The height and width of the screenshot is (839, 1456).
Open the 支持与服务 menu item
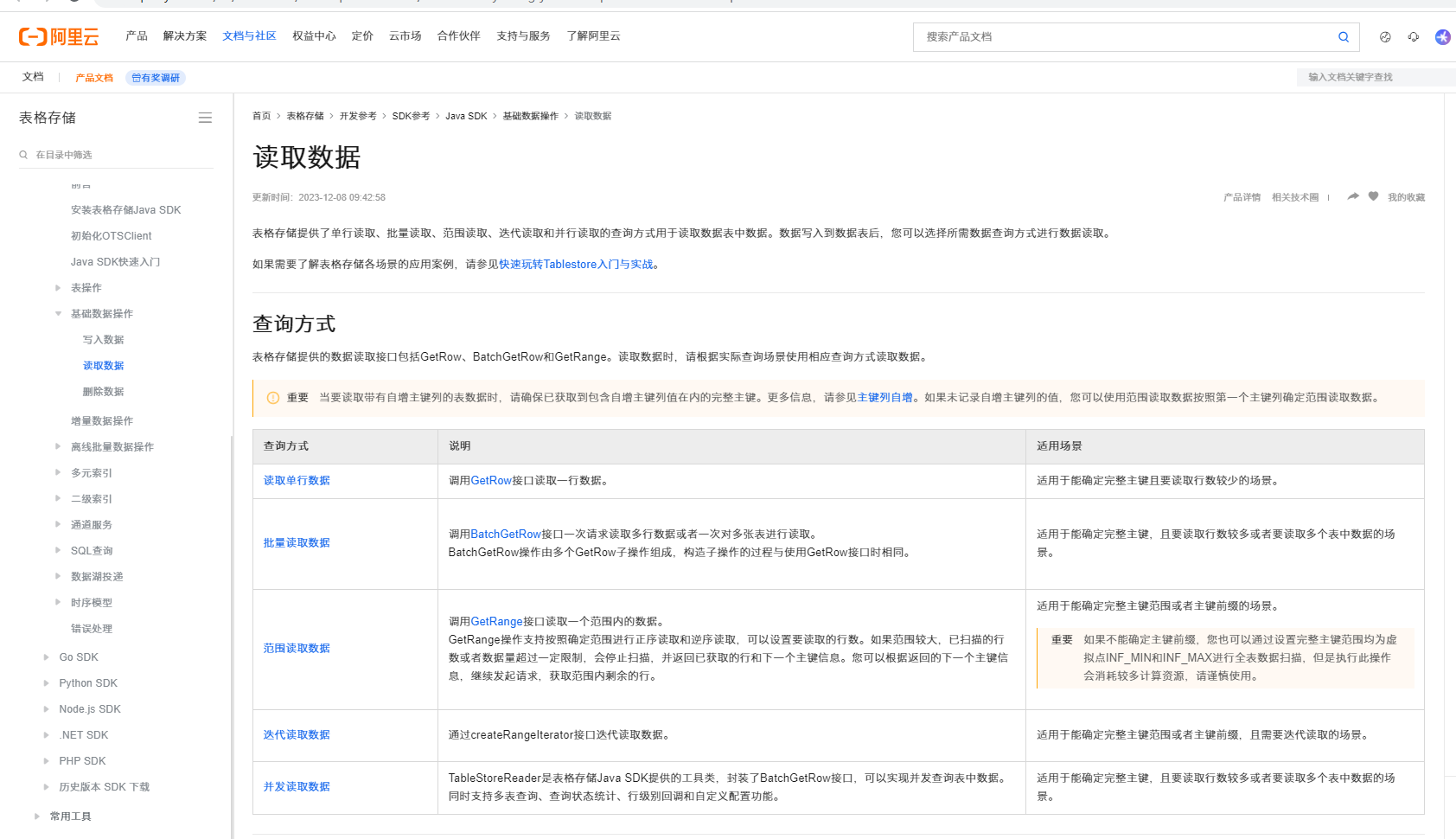click(523, 36)
